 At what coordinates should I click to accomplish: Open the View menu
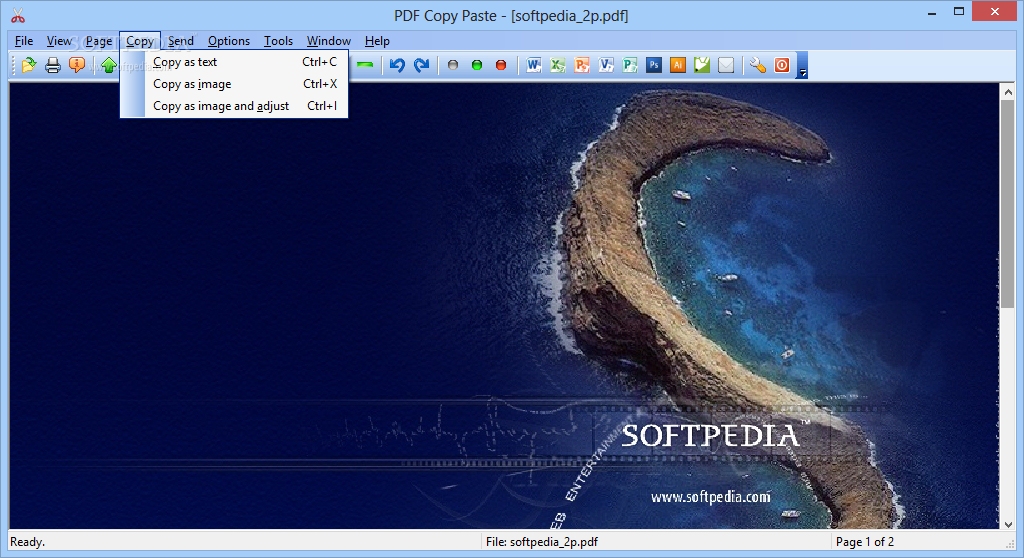point(59,41)
